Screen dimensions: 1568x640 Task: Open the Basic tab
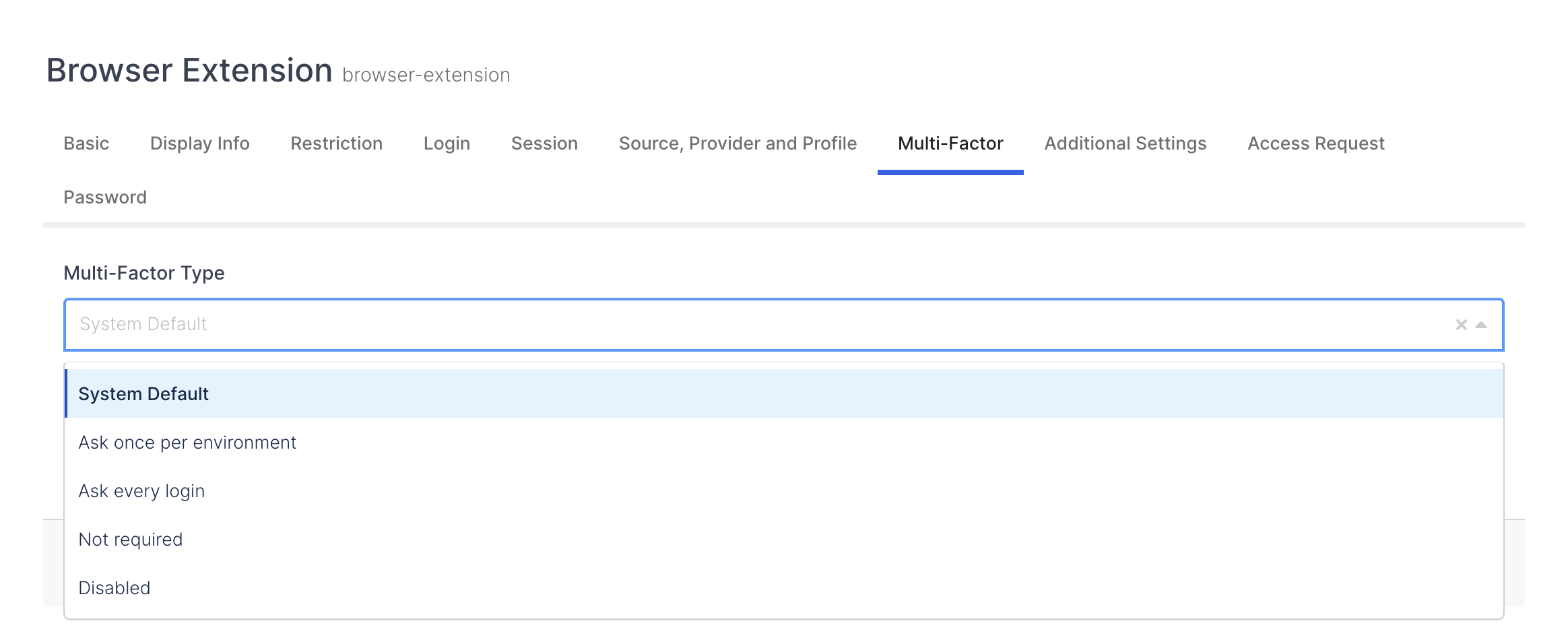pyautogui.click(x=86, y=143)
